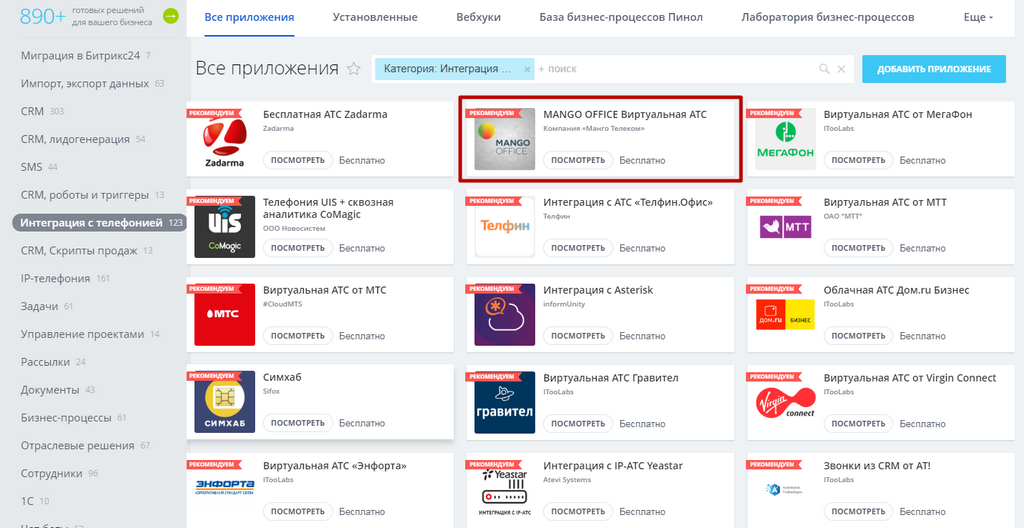Screen dimensions: 1024x528
Task: Open Энфорта logo thumbnail
Action: pyautogui.click(x=224, y=489)
